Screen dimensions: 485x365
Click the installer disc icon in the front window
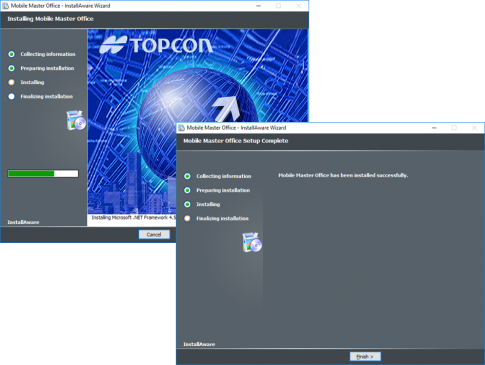point(252,243)
